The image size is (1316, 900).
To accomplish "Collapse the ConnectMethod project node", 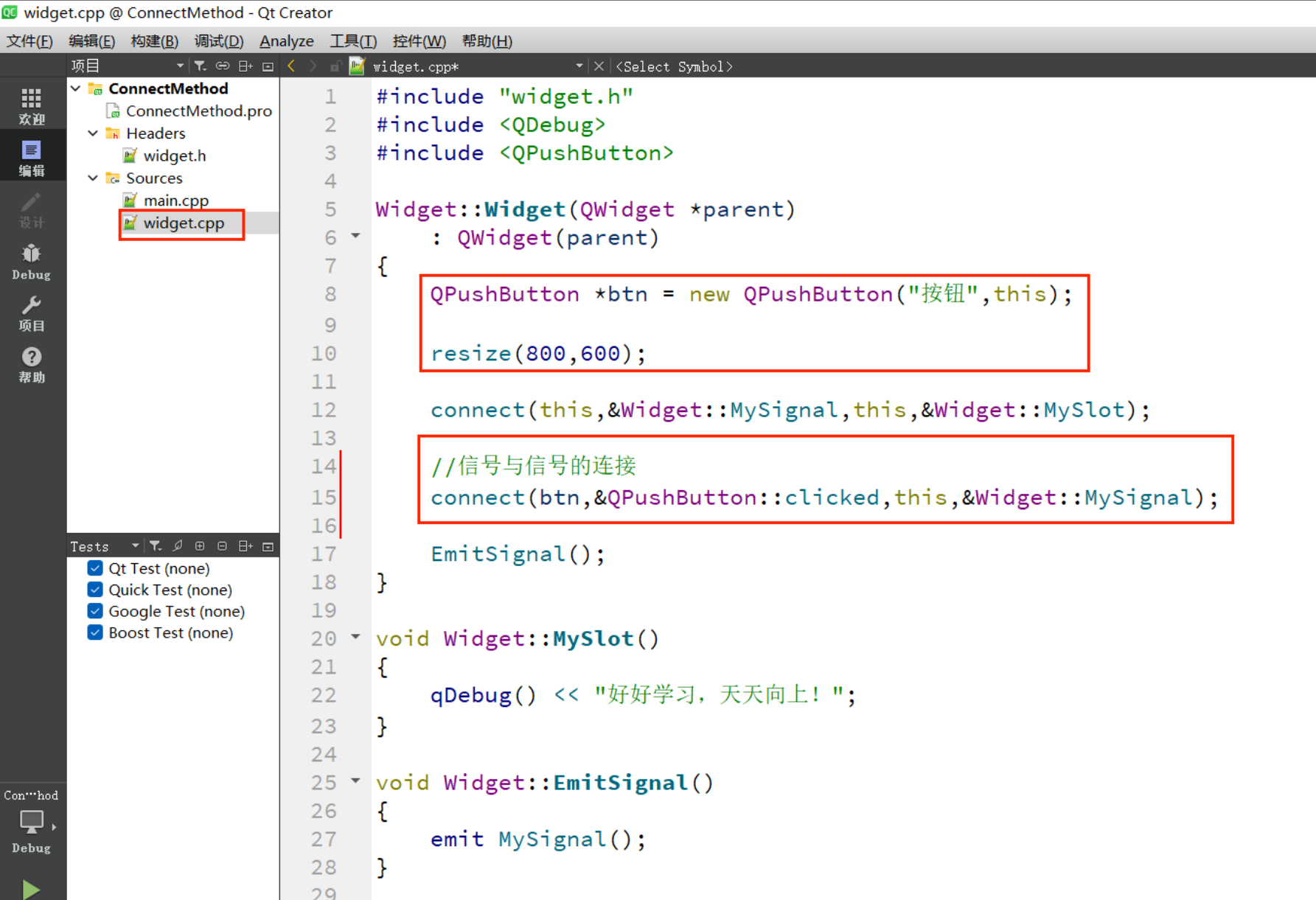I will point(76,88).
